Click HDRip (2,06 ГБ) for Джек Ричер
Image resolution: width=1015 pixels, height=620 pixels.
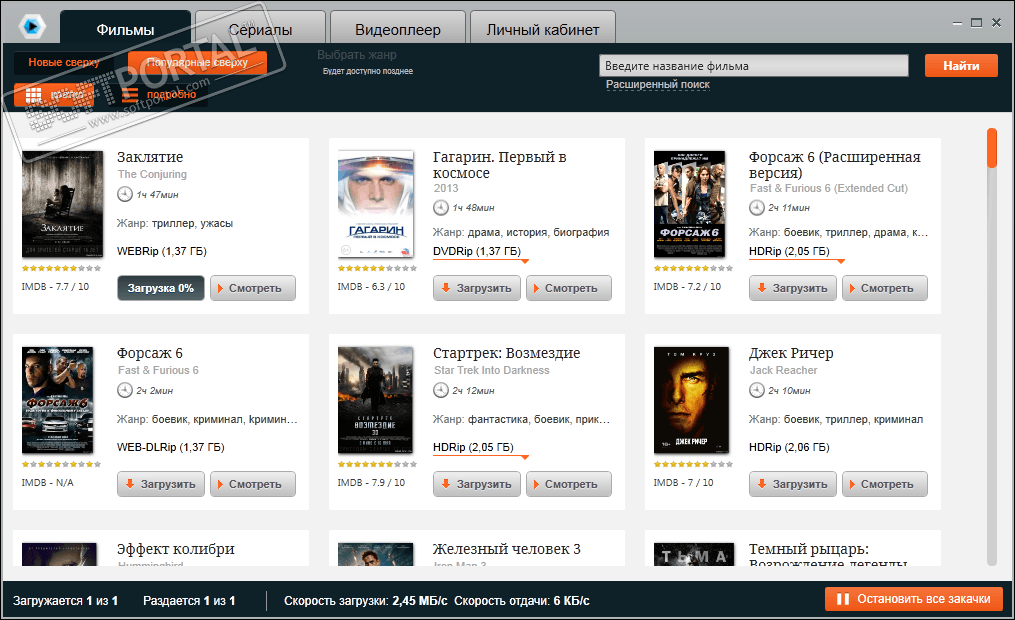pyautogui.click(x=789, y=447)
